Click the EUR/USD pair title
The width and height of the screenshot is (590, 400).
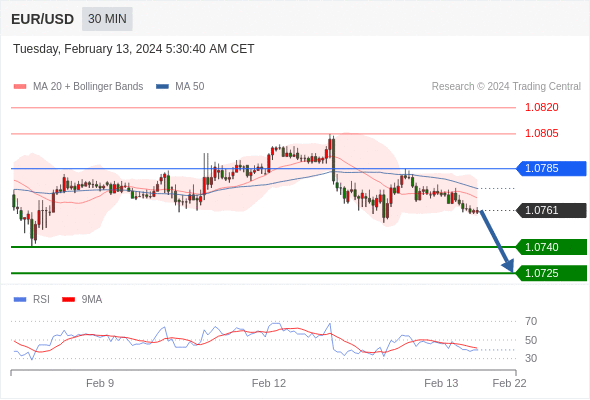coord(43,19)
